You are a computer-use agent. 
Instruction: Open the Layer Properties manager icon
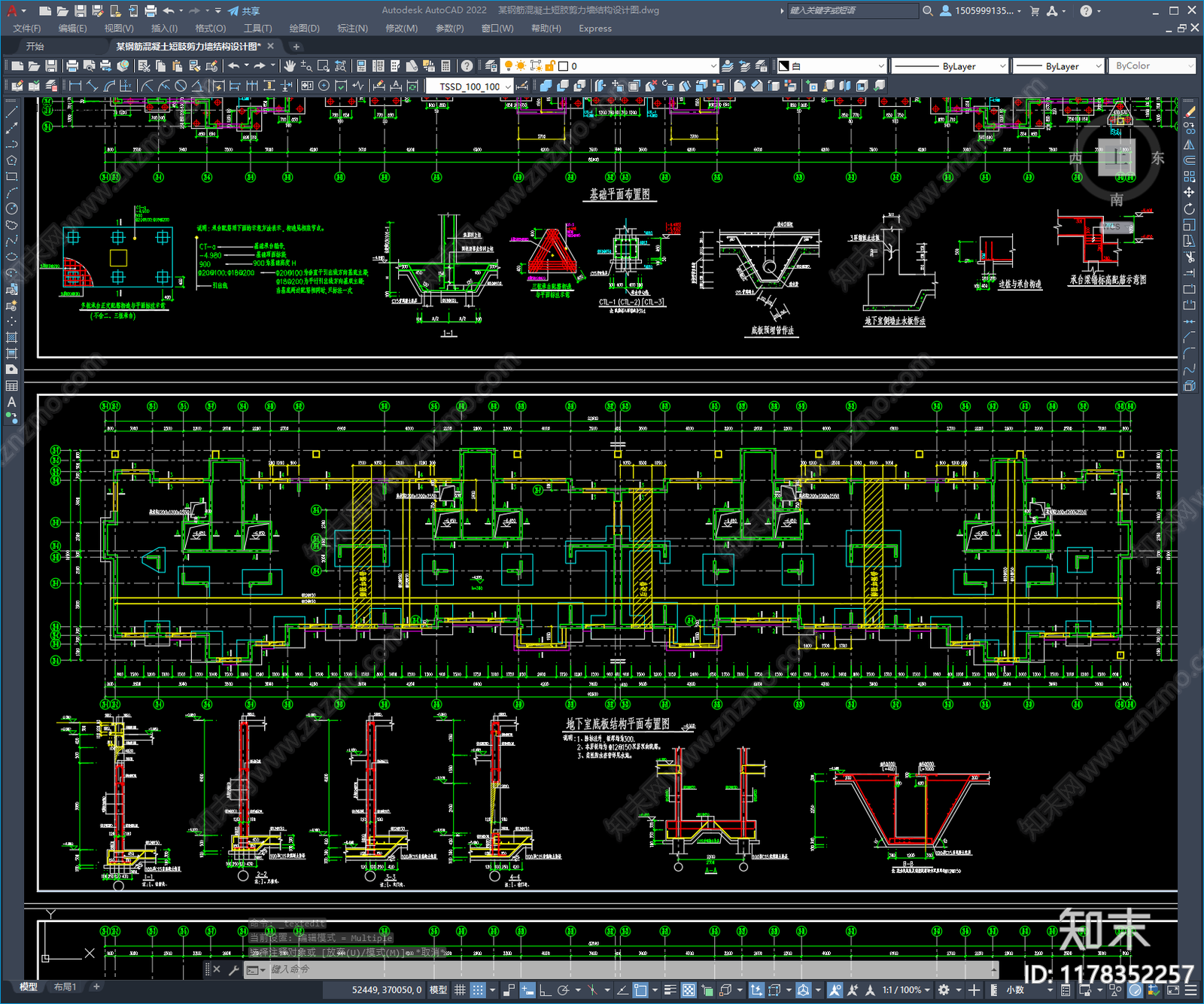(x=491, y=66)
